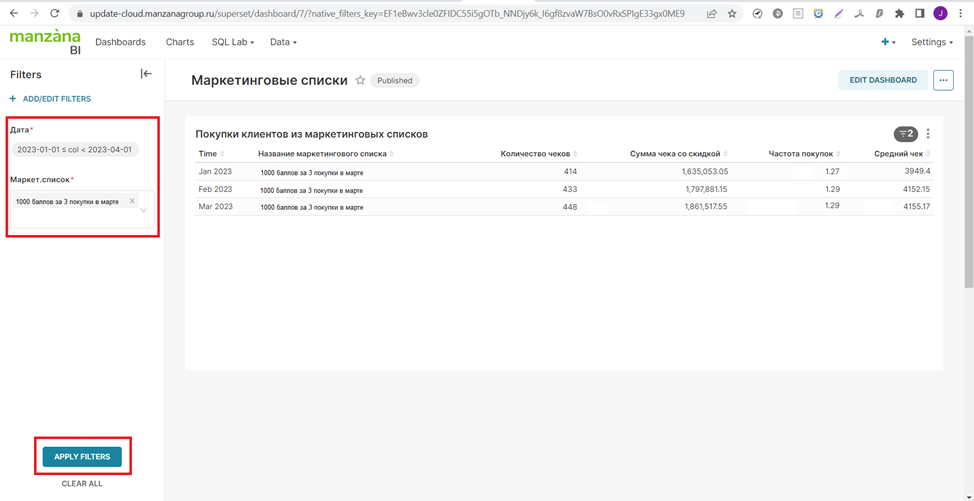Open the dashboard three-dot actions menu
The image size is (974, 501).
pyautogui.click(x=942, y=80)
